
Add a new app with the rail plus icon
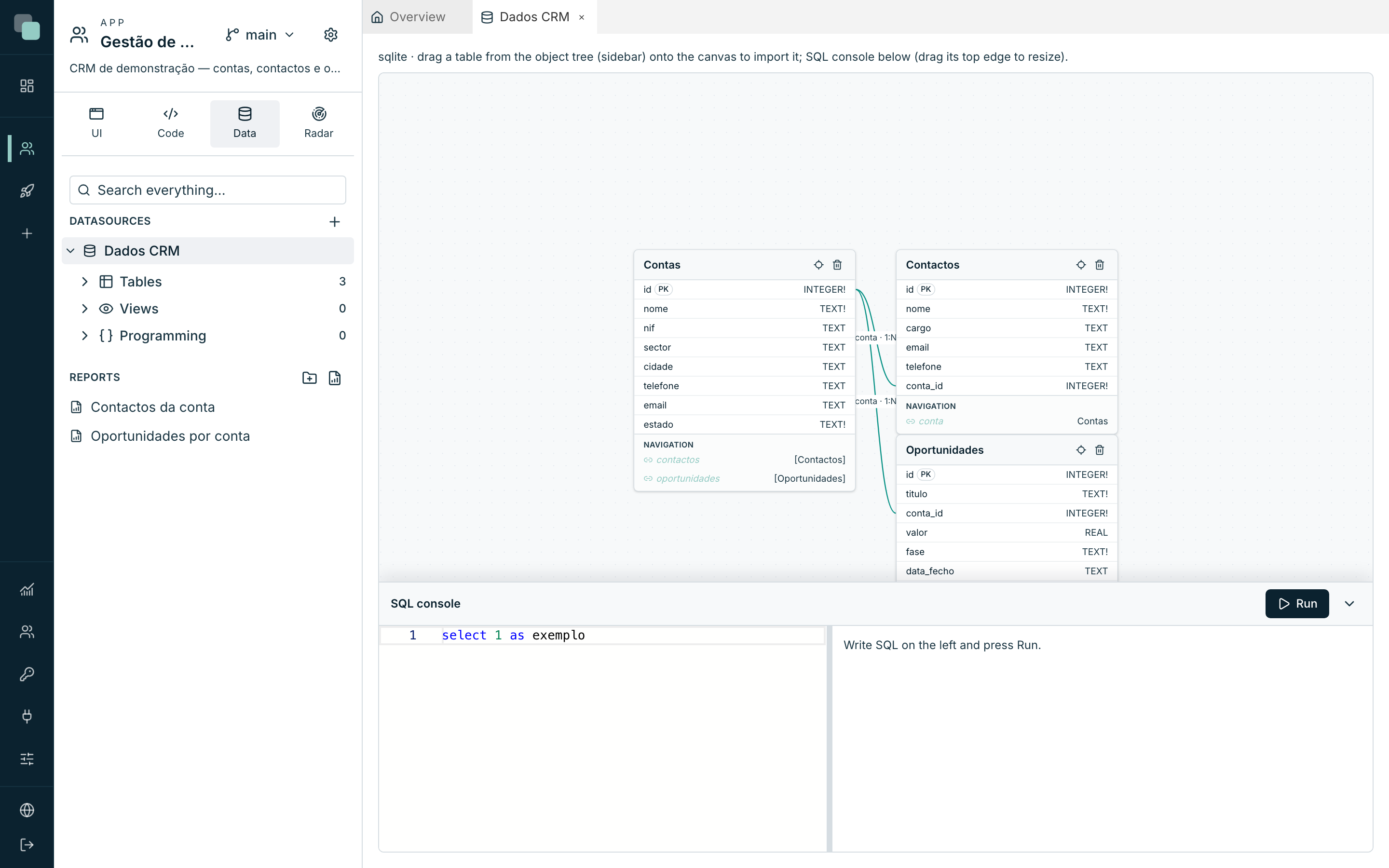tap(27, 233)
